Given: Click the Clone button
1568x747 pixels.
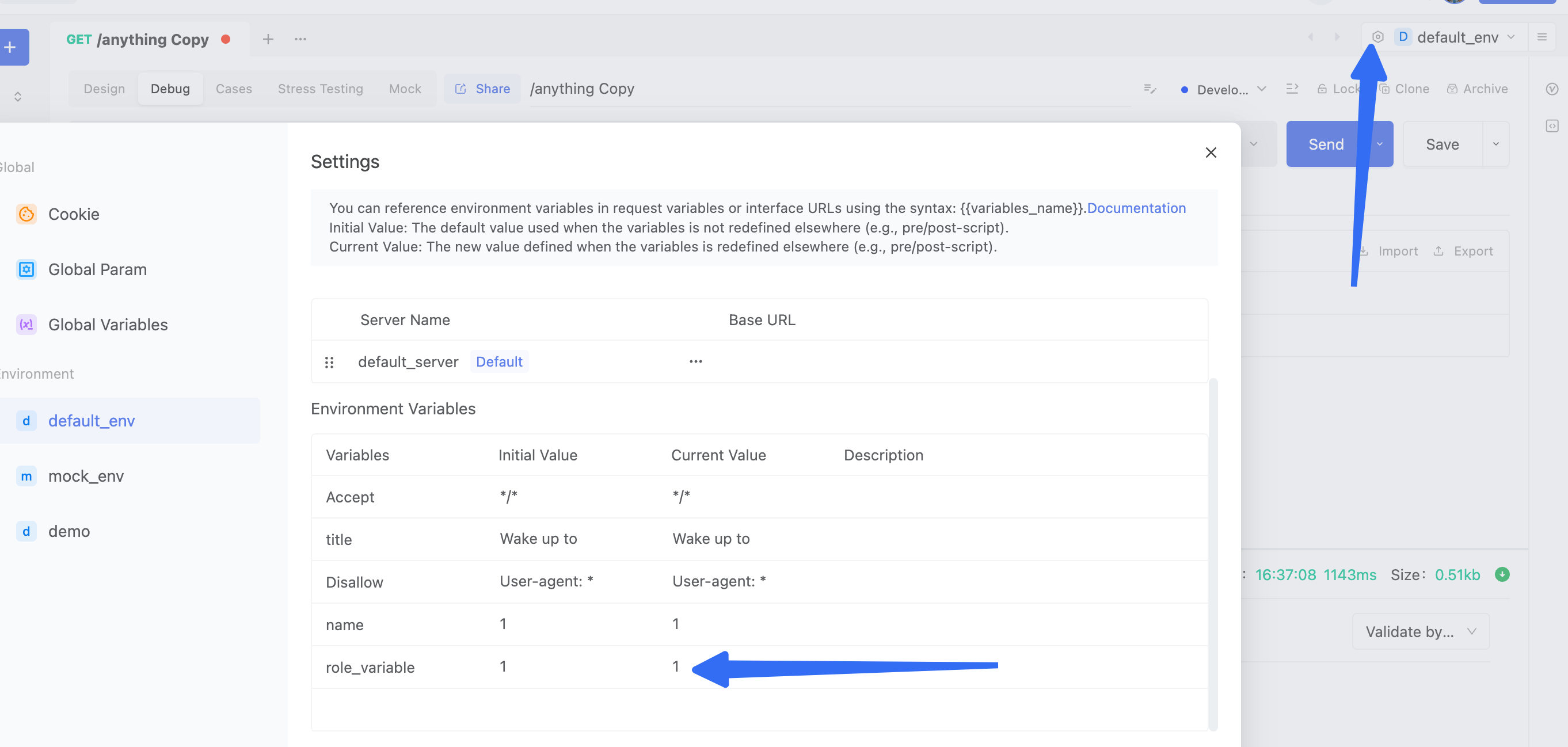Looking at the screenshot, I should pos(1403,89).
